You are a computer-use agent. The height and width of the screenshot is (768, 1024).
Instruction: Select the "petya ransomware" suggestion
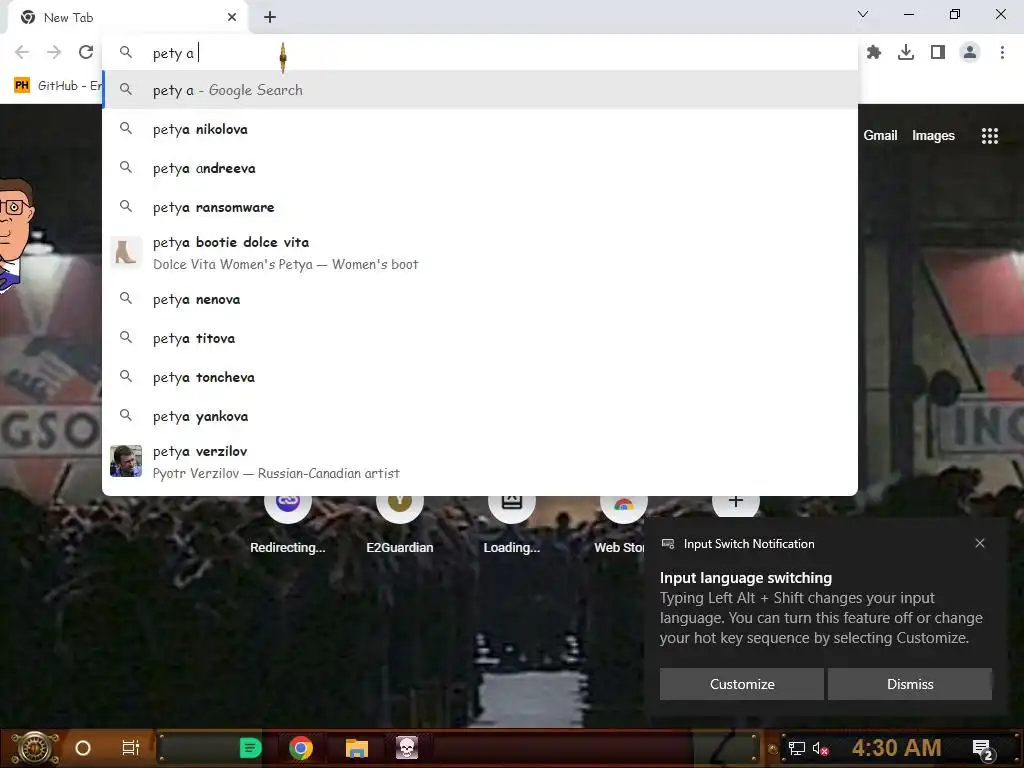[480, 207]
